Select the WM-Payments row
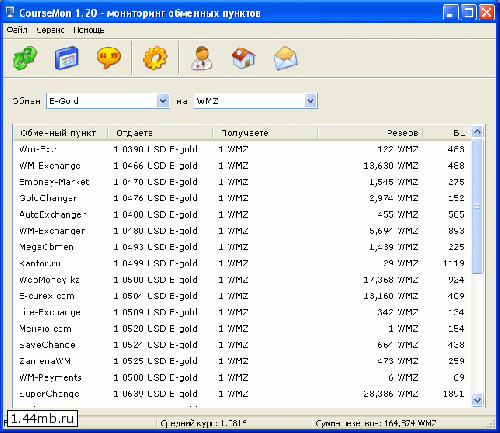 click(x=242, y=378)
